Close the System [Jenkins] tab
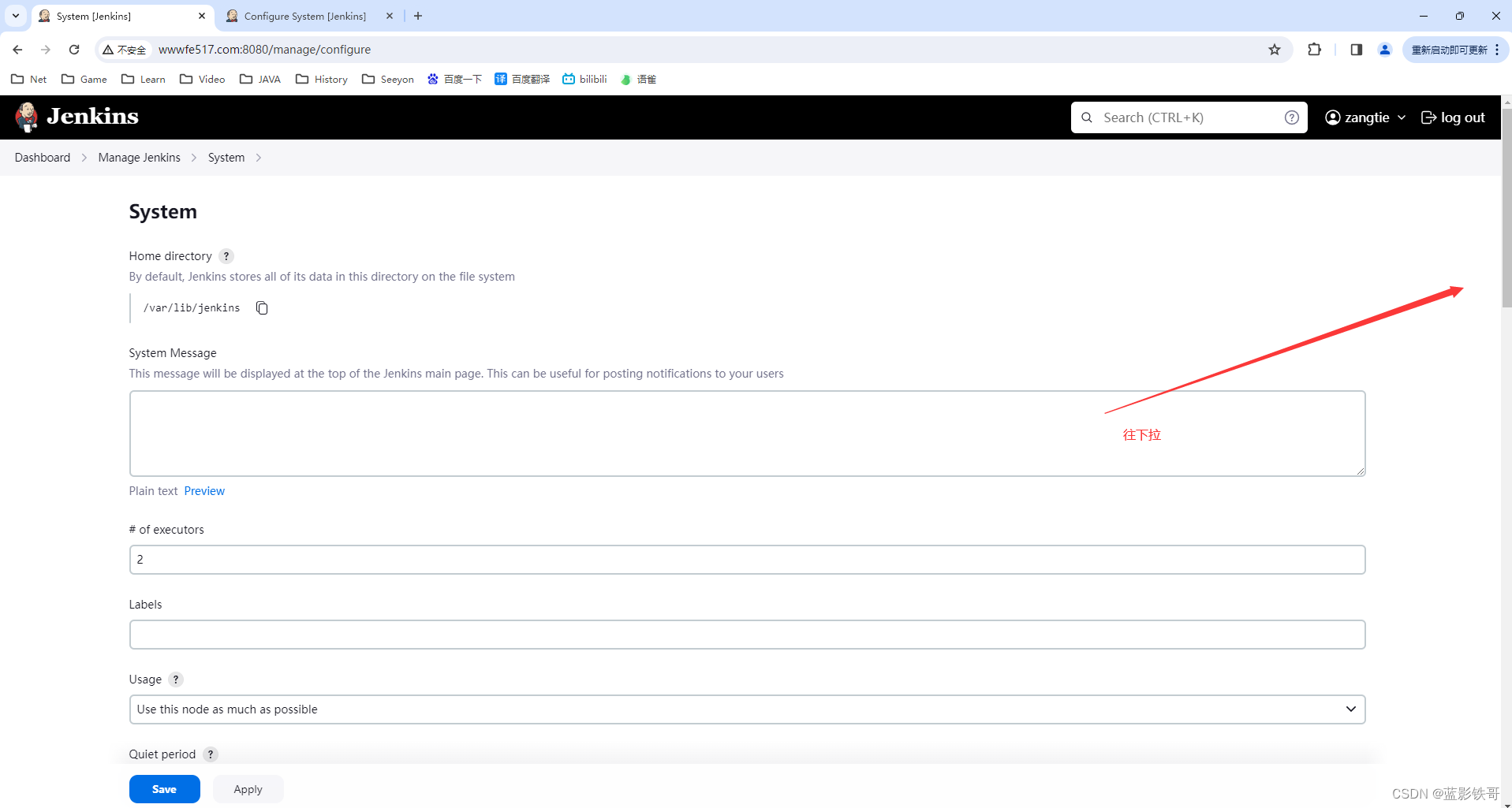The width and height of the screenshot is (1512, 808). coord(202,16)
